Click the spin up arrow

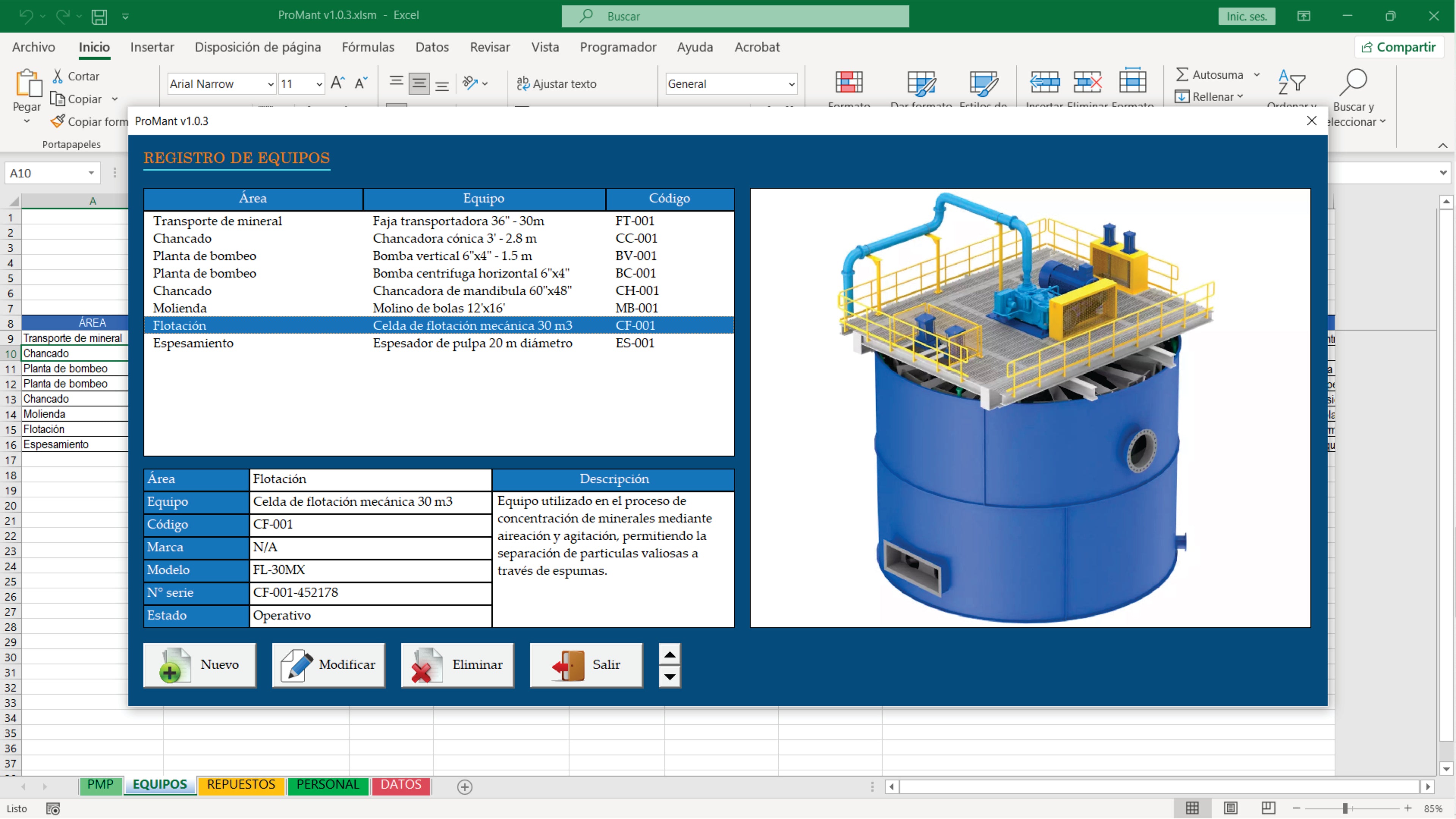tap(670, 654)
